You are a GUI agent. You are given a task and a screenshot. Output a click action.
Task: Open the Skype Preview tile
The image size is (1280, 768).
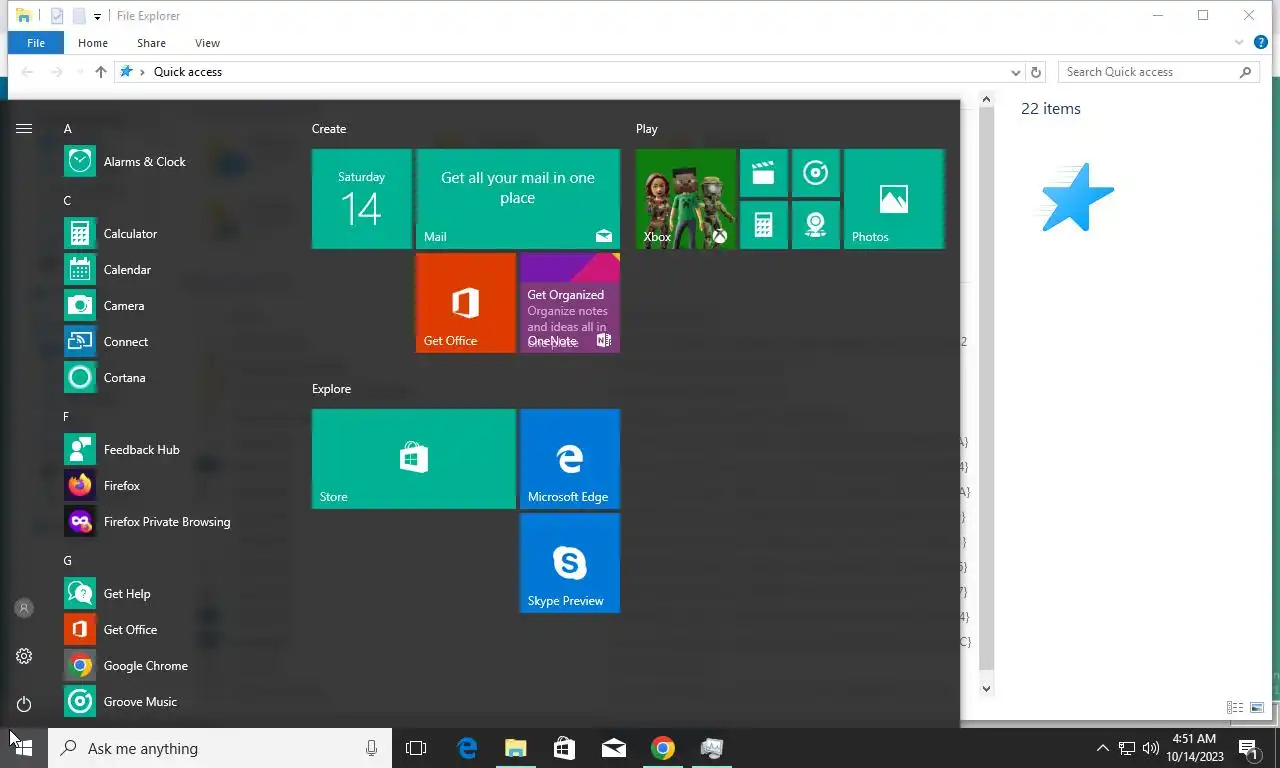(570, 563)
